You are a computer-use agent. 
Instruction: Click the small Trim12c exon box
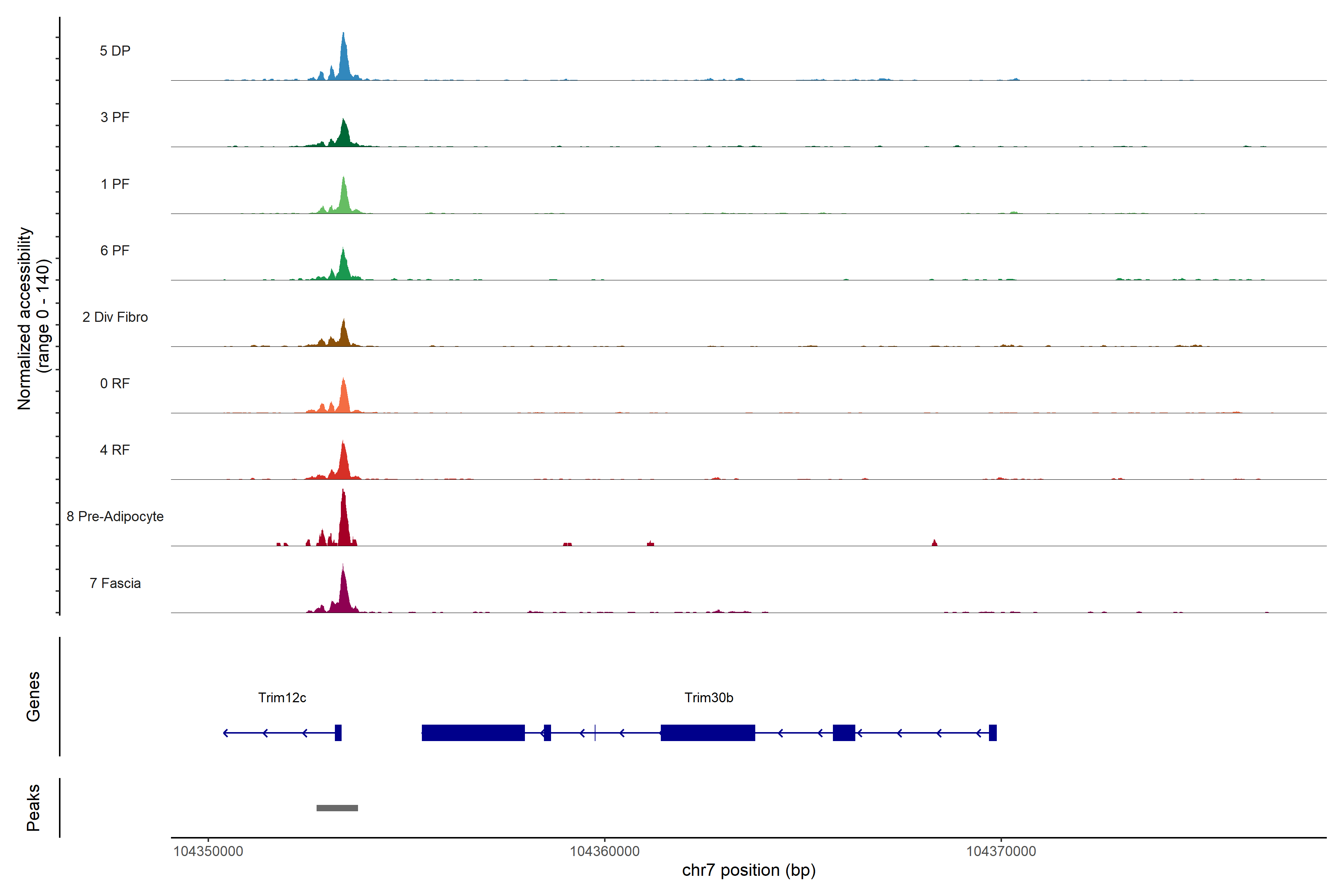tap(338, 732)
